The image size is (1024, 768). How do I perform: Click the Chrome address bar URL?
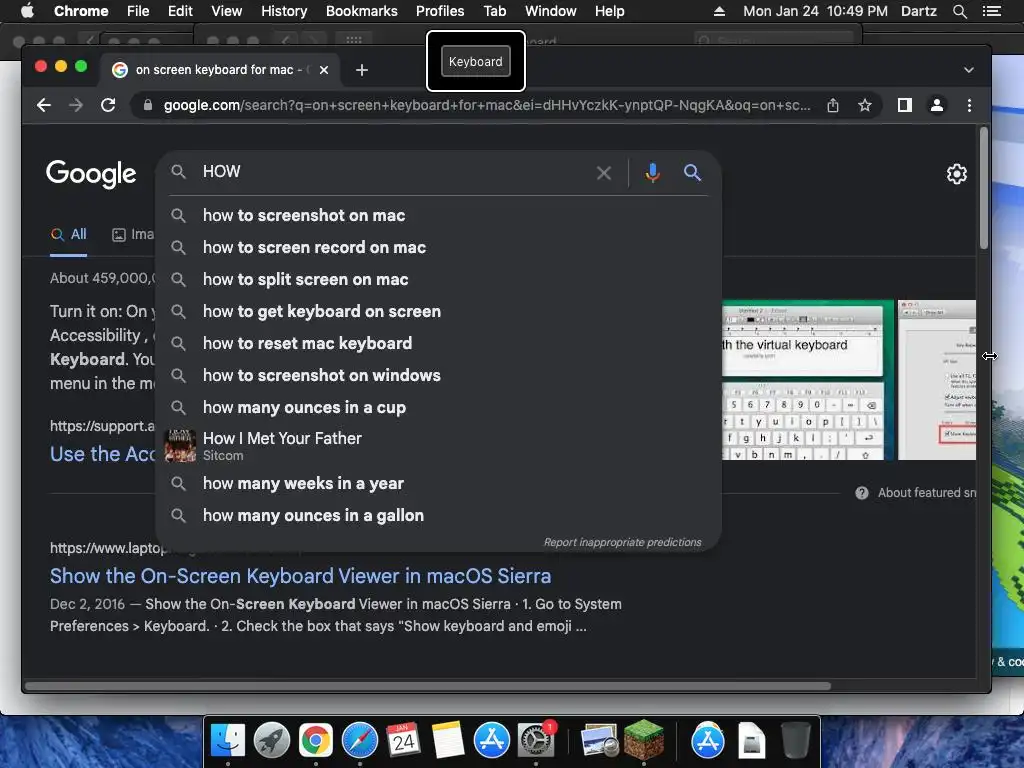click(487, 105)
